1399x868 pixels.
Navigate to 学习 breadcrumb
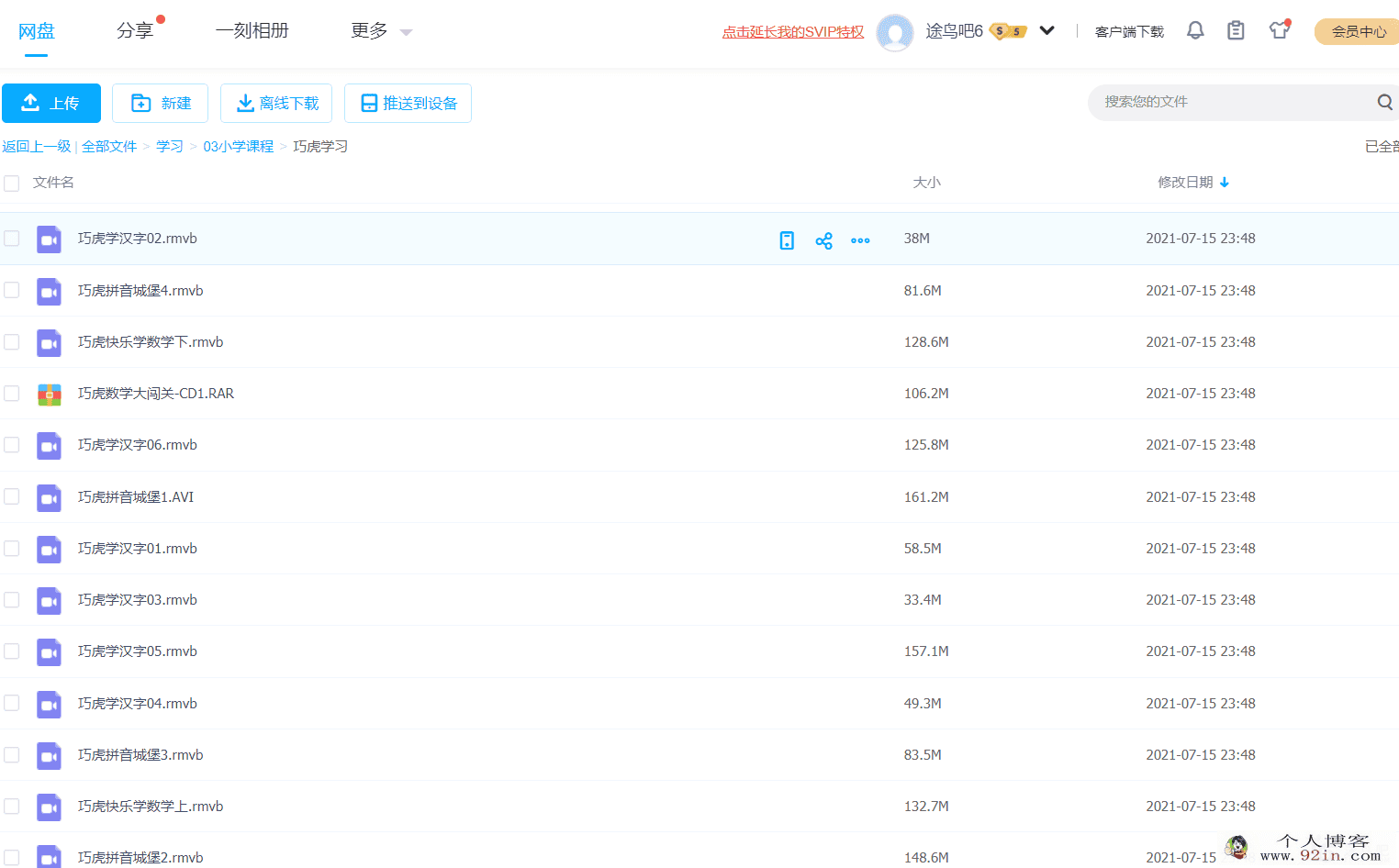(x=170, y=147)
